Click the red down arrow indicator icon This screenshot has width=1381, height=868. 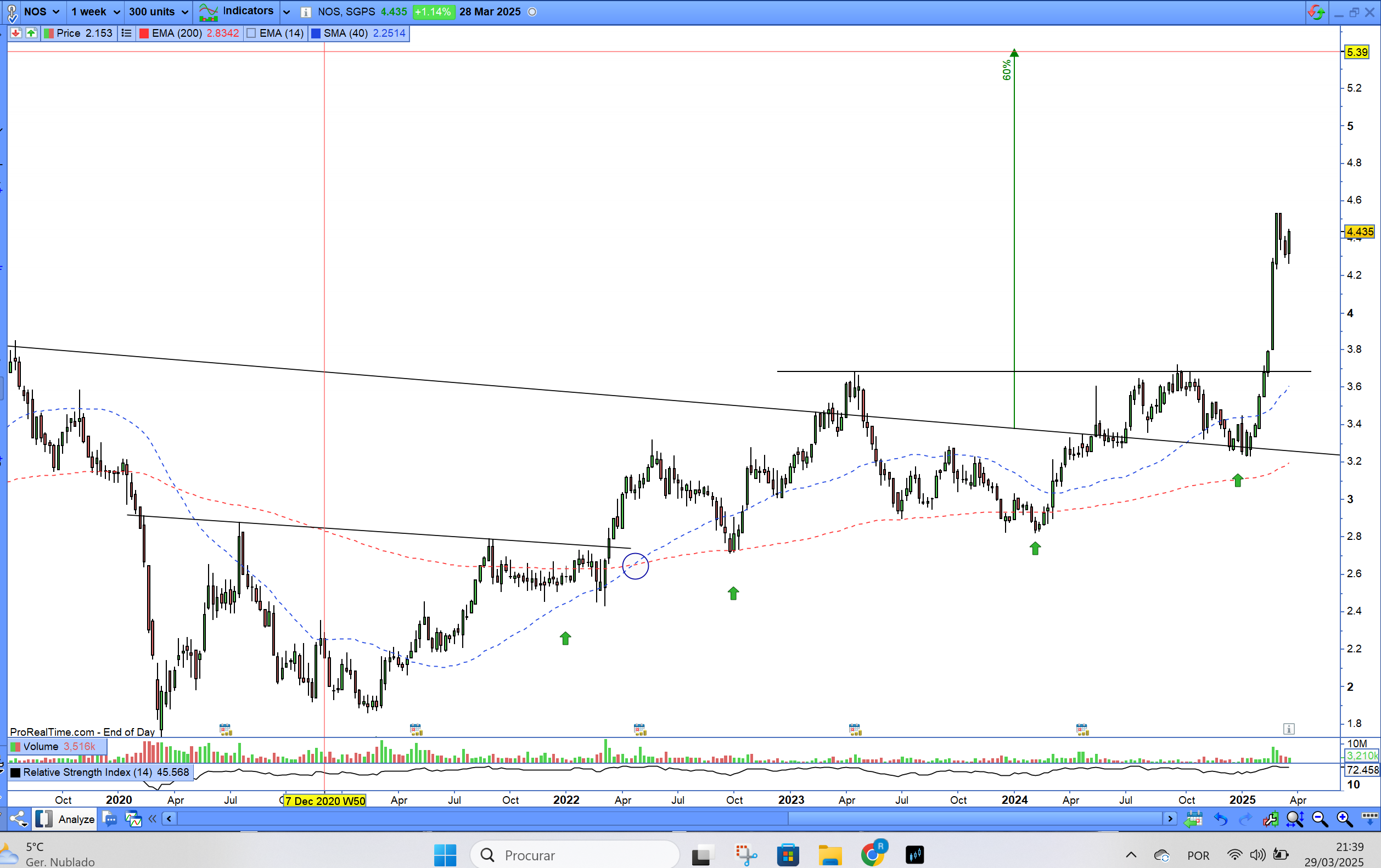coord(16,33)
